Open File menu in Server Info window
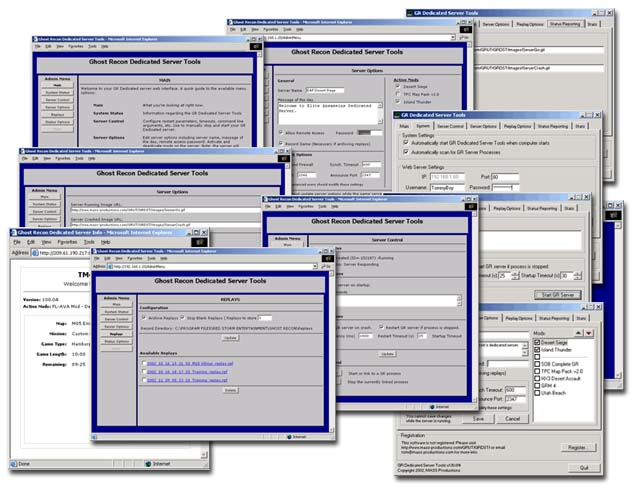This screenshot has width=640, height=489. 17,242
